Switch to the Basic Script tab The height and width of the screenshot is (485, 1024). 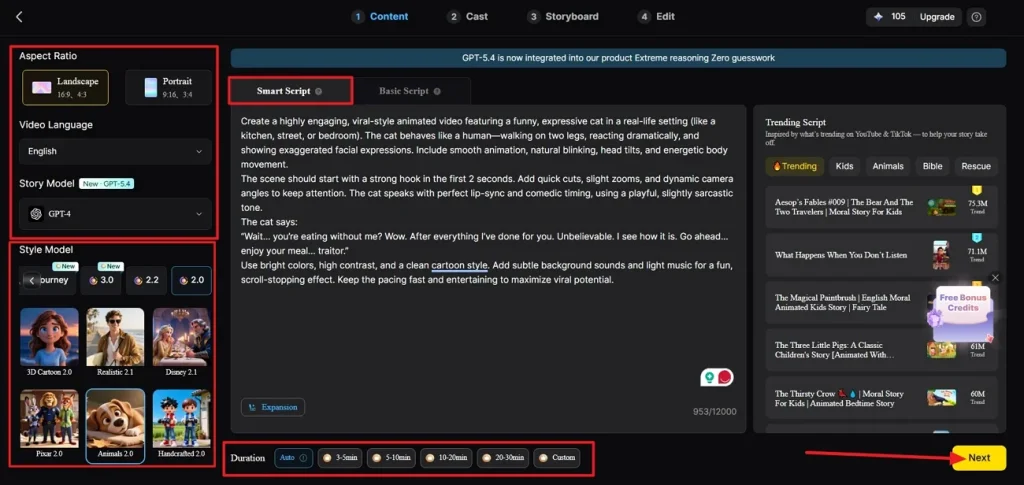(409, 91)
